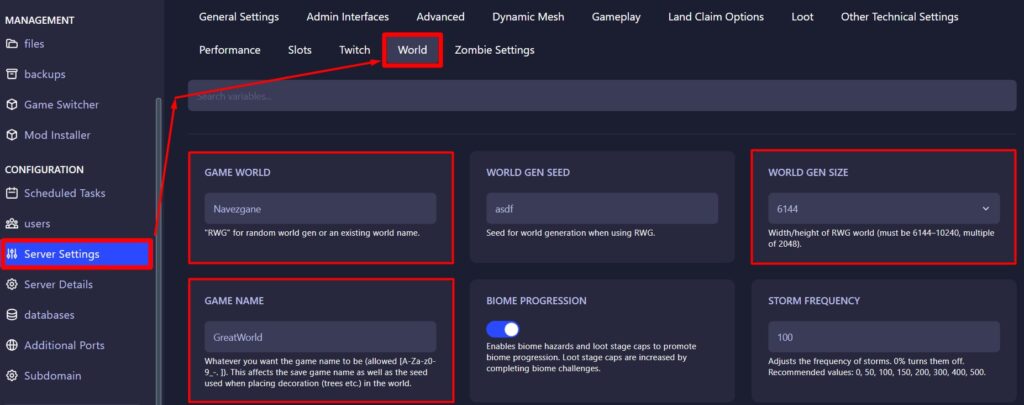This screenshot has width=1024, height=405.
Task: Switch to the Zombie Settings tab
Action: [494, 50]
